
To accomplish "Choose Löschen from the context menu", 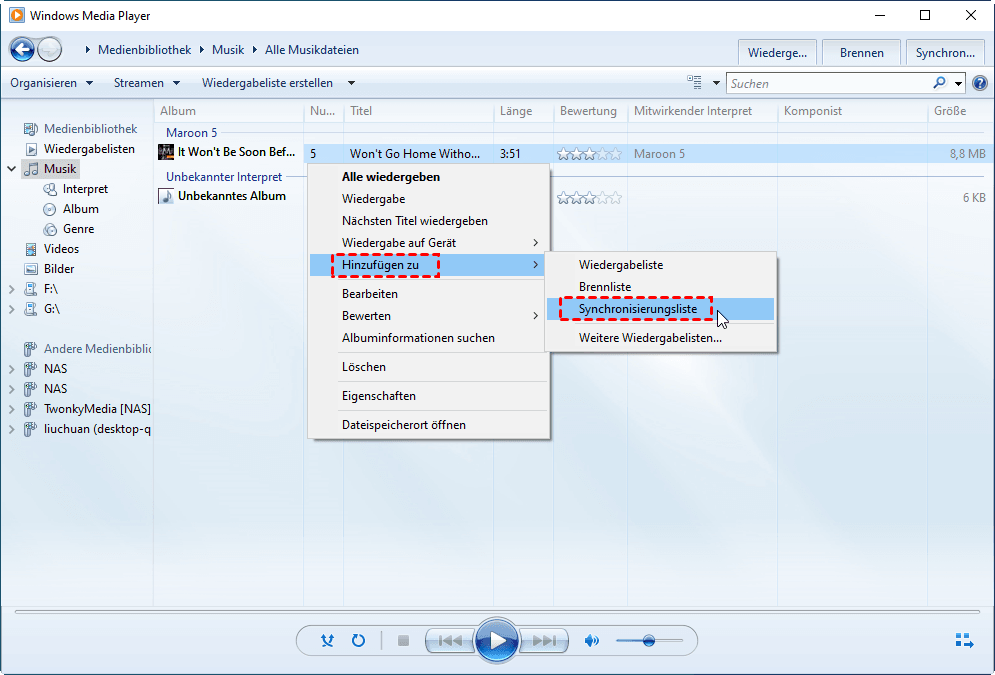I will point(429,367).
